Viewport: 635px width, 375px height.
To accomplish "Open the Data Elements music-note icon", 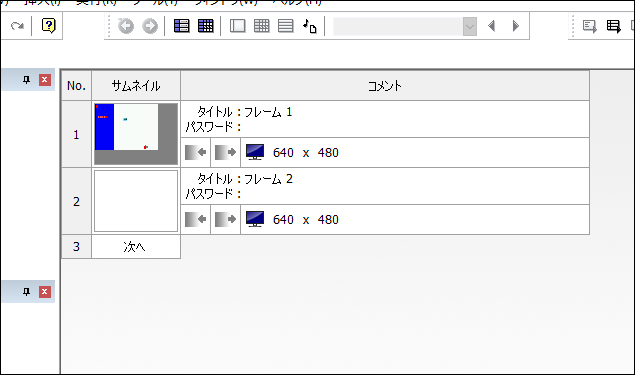I will tap(310, 26).
